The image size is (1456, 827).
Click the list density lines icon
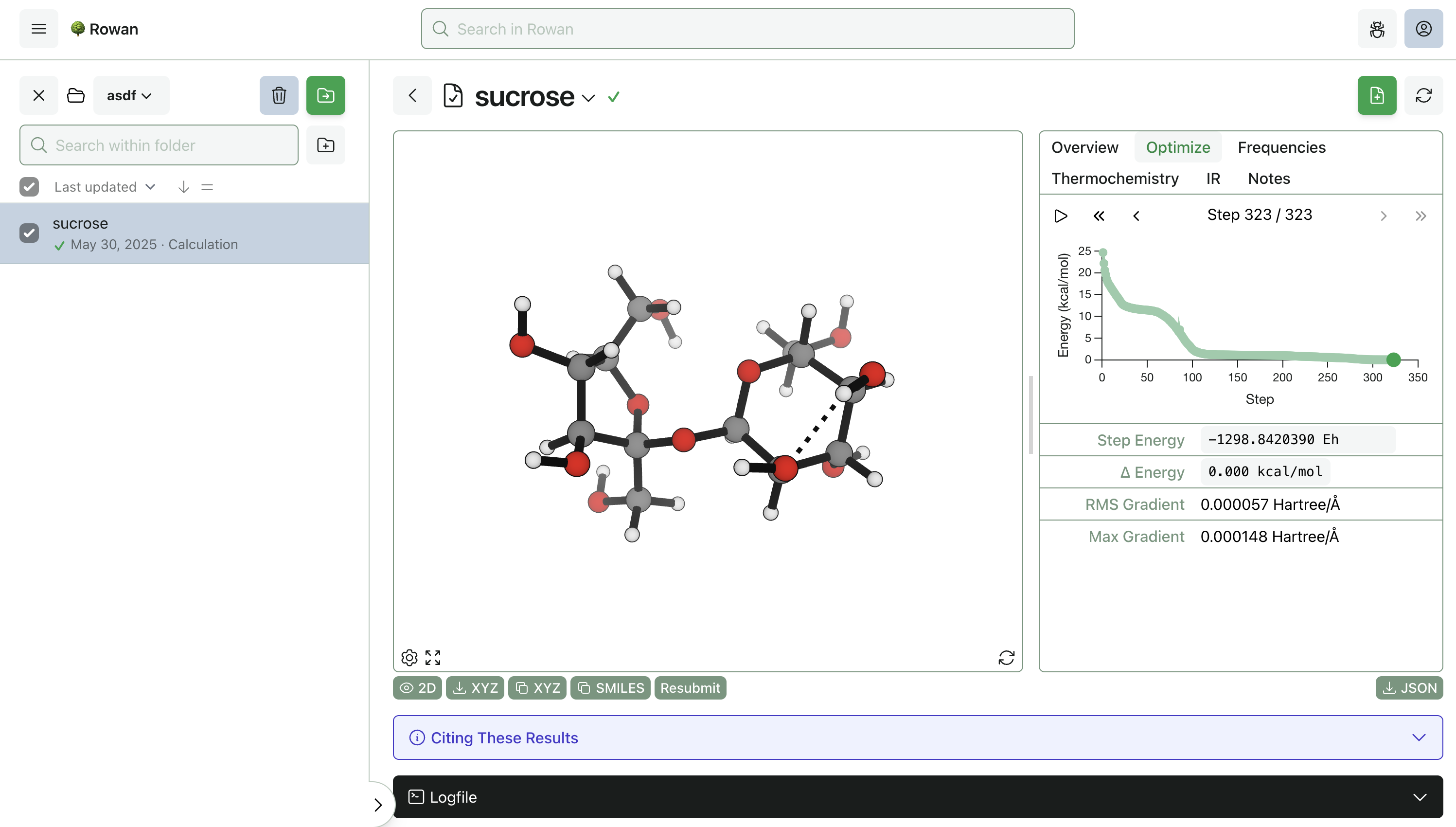pyautogui.click(x=207, y=187)
